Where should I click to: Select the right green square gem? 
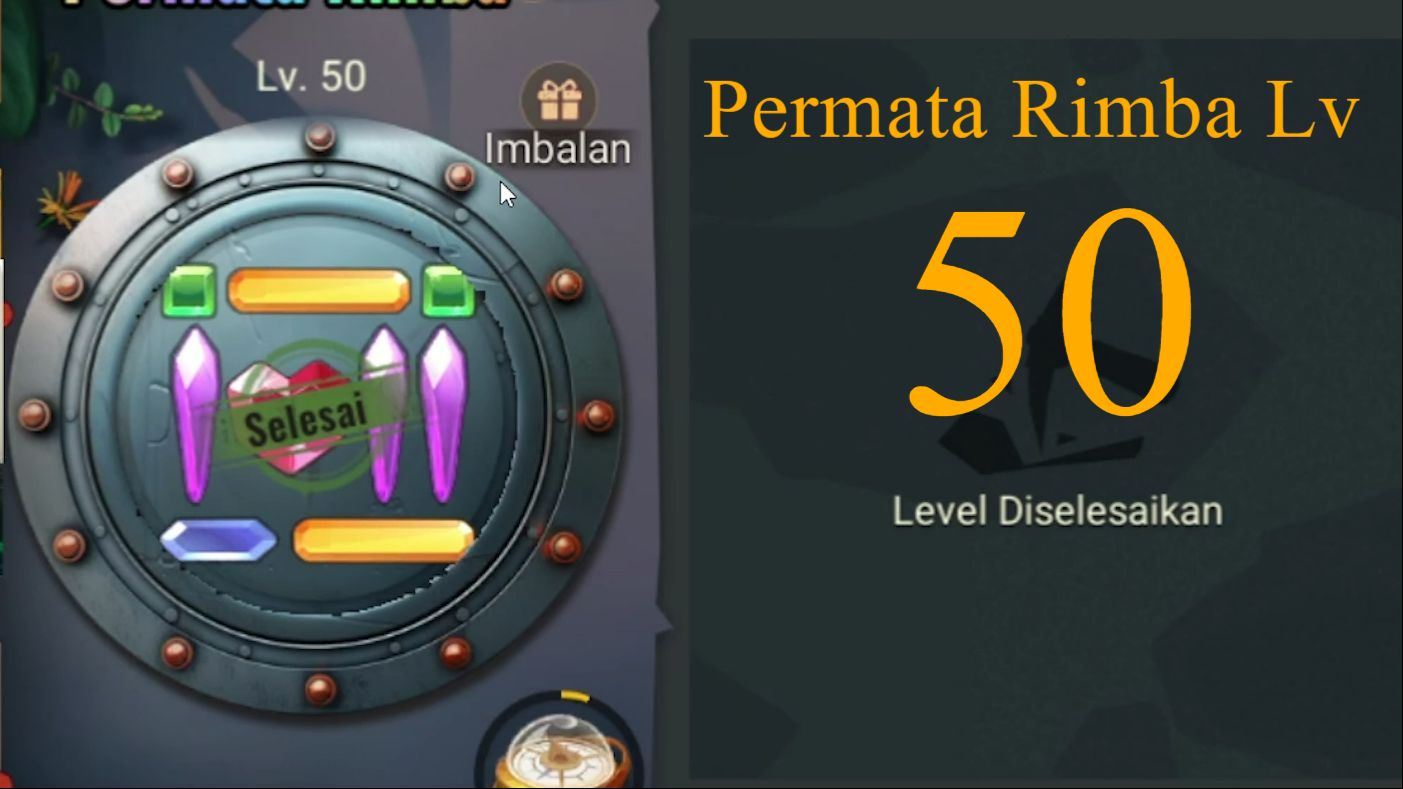(x=447, y=291)
